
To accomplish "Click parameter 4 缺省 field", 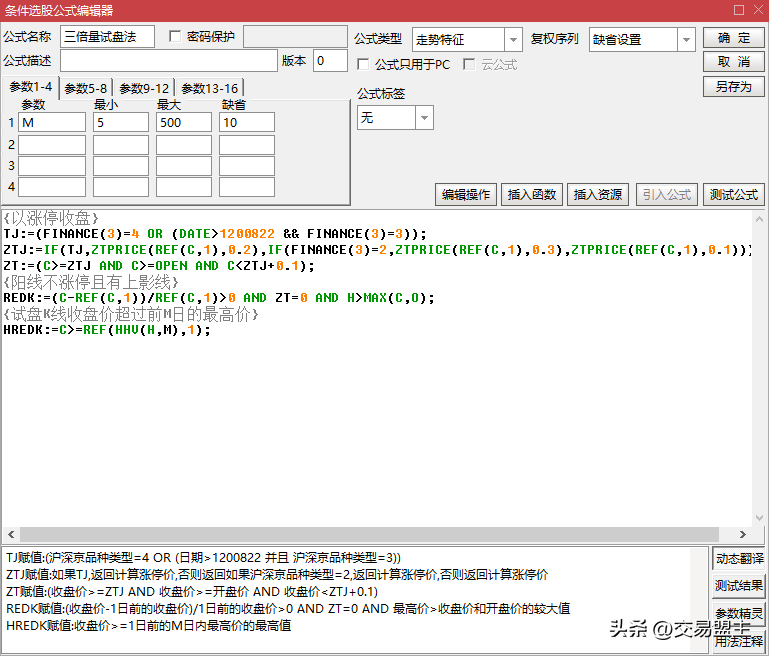I will 247,187.
